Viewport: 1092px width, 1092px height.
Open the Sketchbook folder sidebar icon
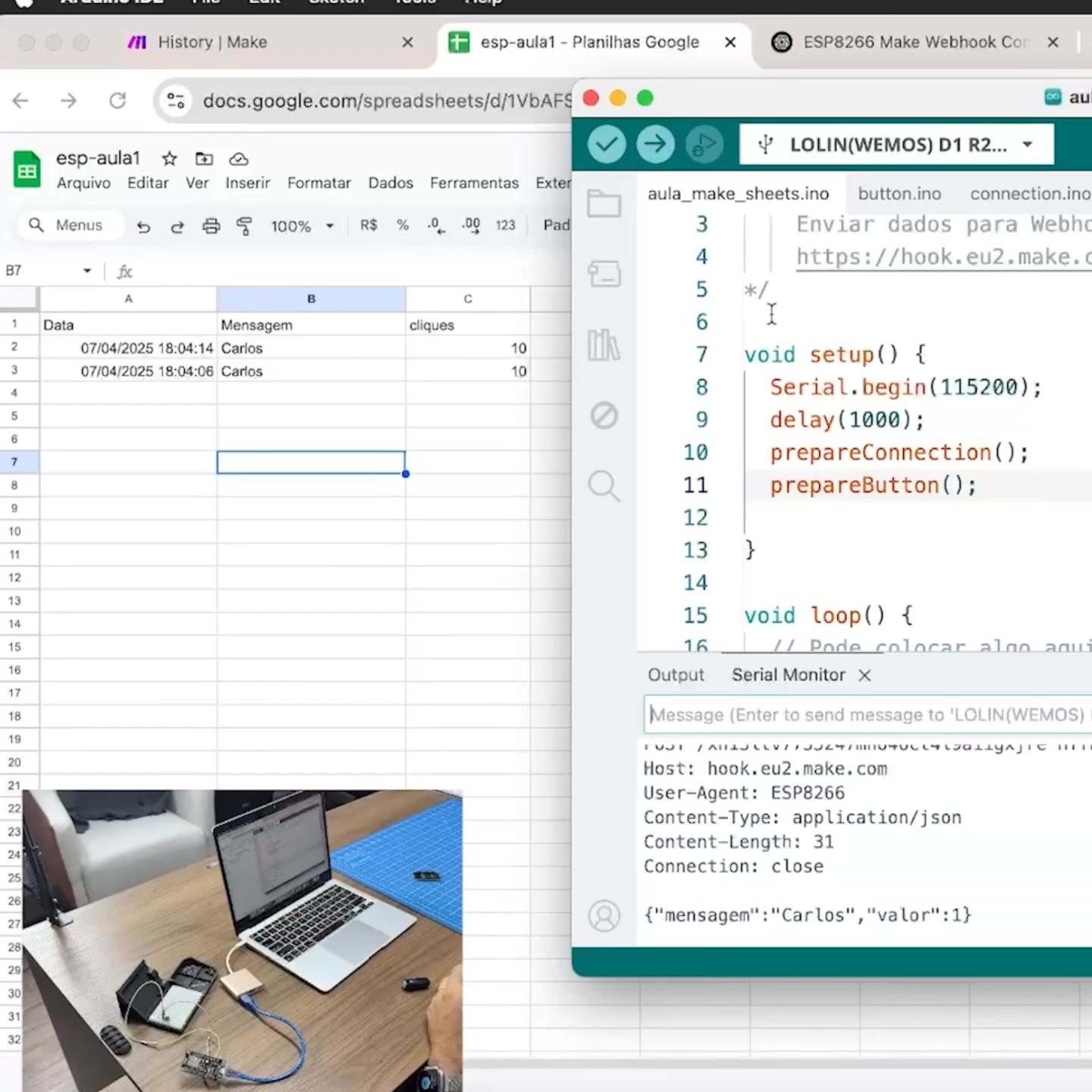(604, 203)
